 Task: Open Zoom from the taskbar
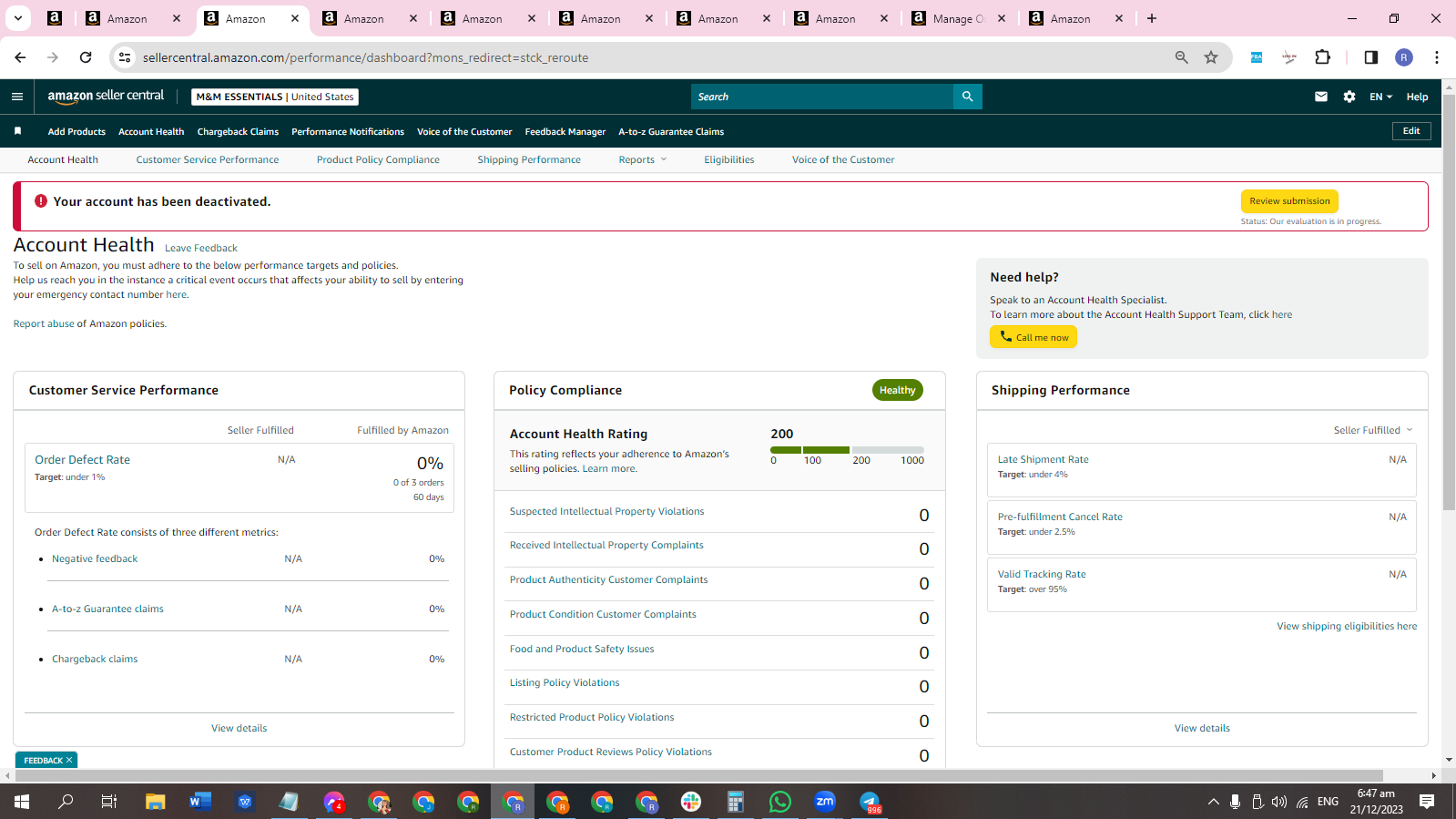pos(825,802)
